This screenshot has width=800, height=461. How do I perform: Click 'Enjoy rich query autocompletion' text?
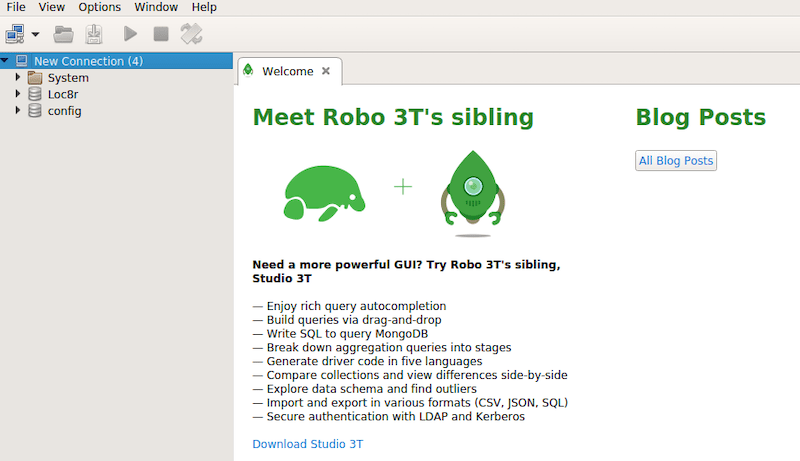pos(356,306)
